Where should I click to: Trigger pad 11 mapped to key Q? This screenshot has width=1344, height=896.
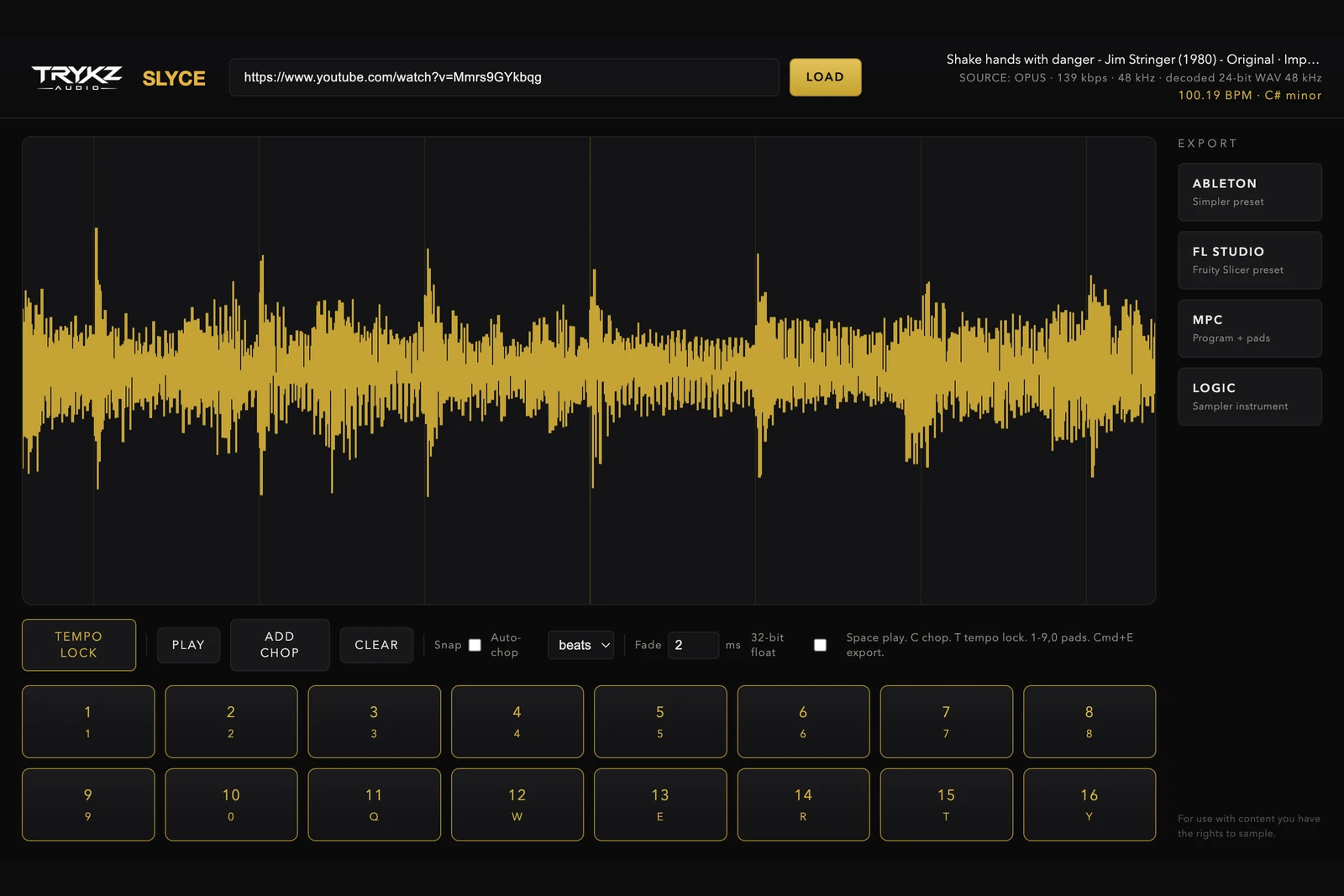pos(374,804)
